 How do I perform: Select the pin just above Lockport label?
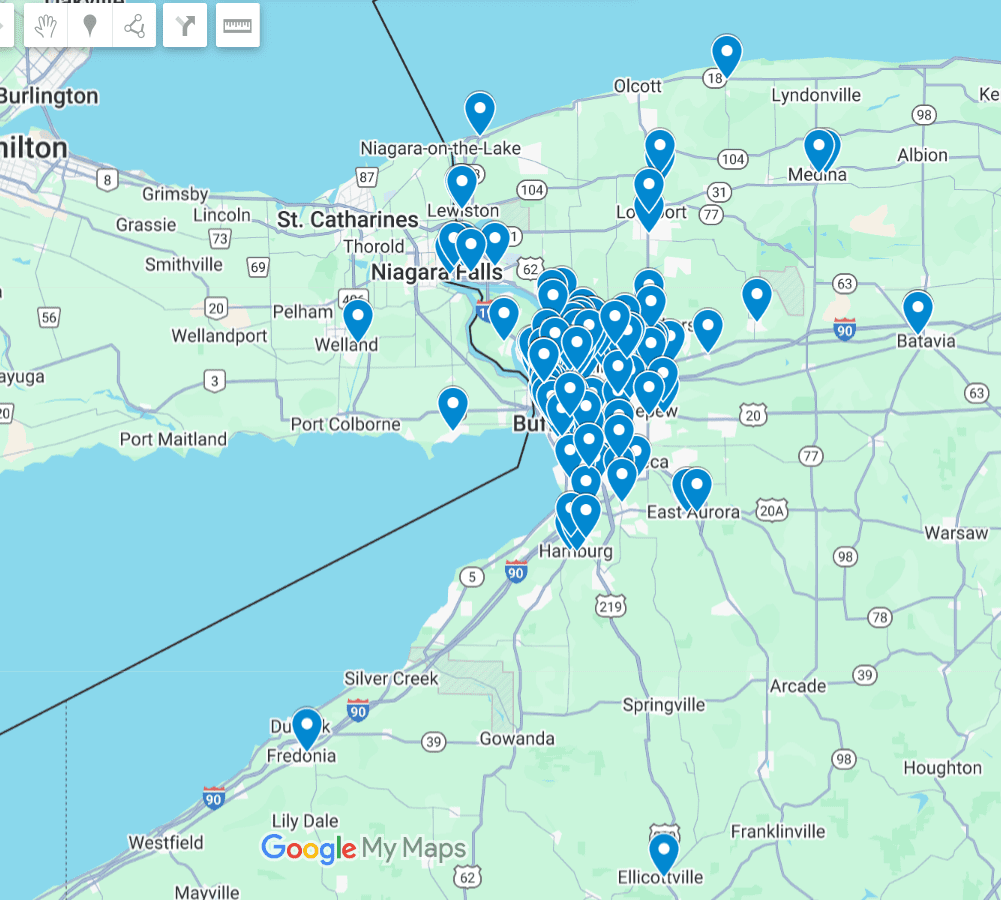tap(649, 187)
